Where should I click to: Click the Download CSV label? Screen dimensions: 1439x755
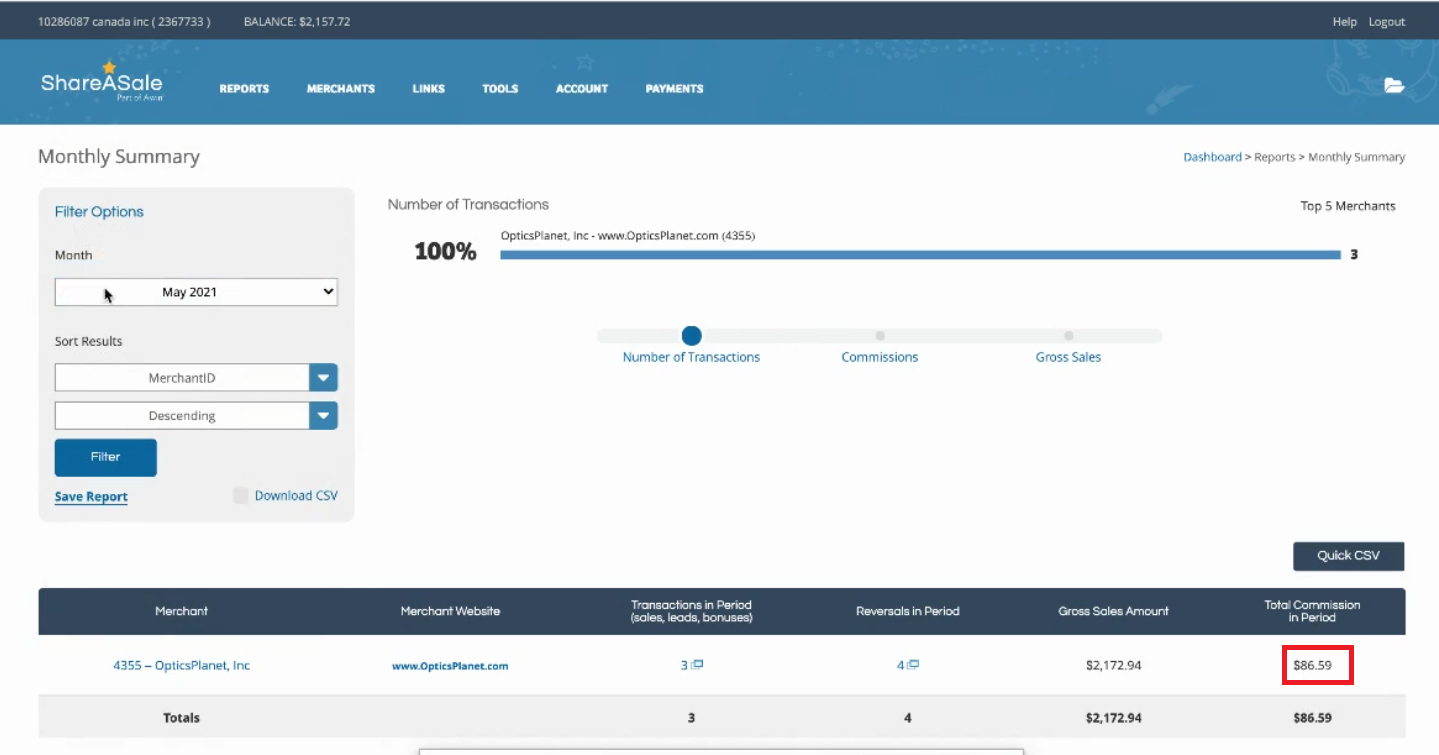click(296, 495)
